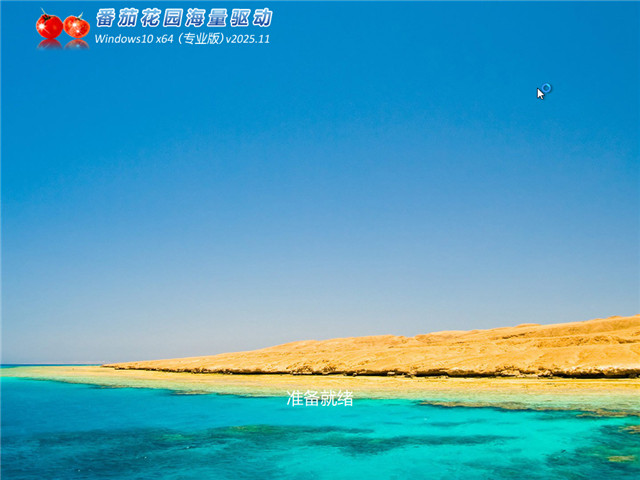The image size is (640, 480).
Task: Click the 就绪 characters of the status message
Action: pos(337,398)
